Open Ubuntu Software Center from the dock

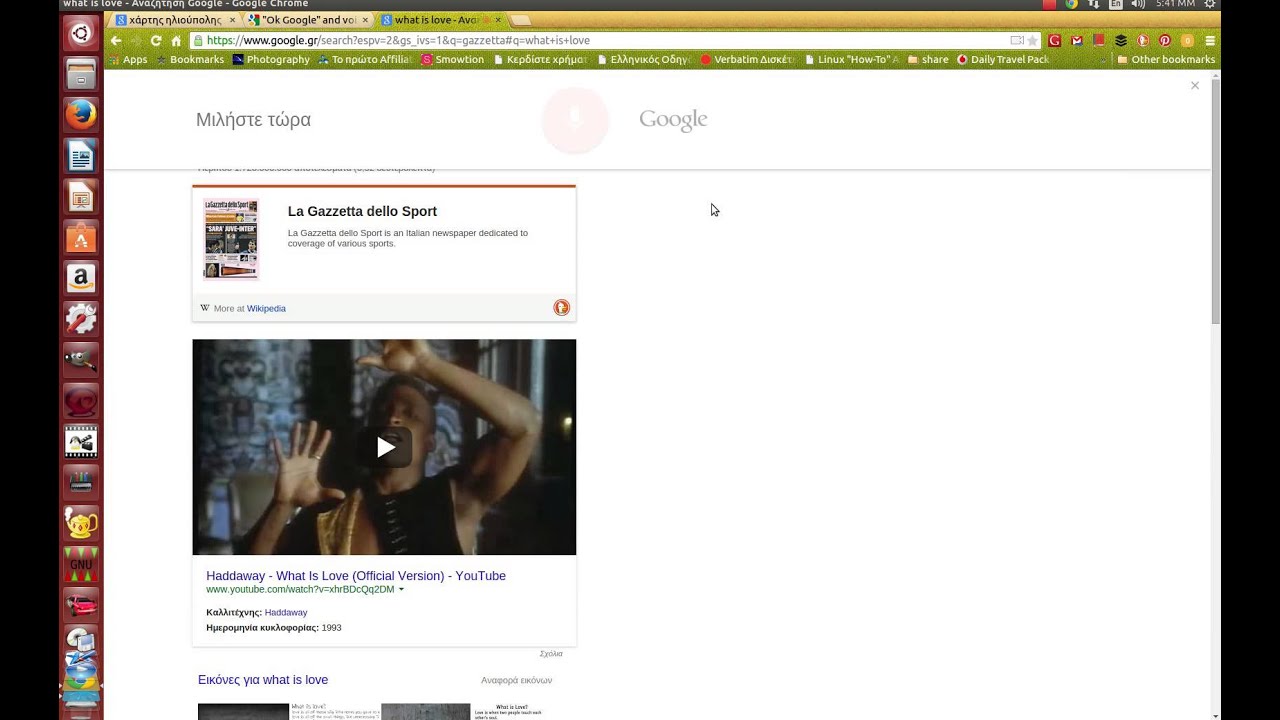[81, 238]
